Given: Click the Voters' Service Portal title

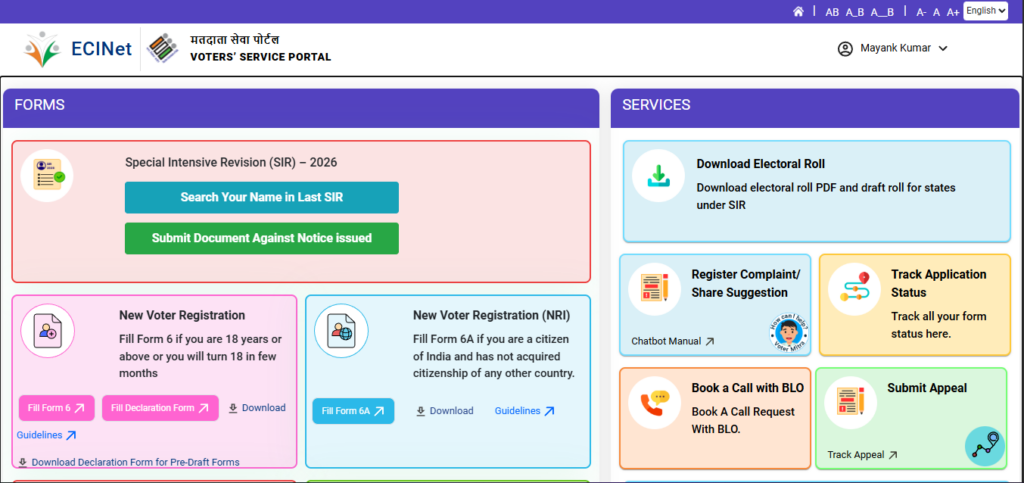Looking at the screenshot, I should 261,57.
